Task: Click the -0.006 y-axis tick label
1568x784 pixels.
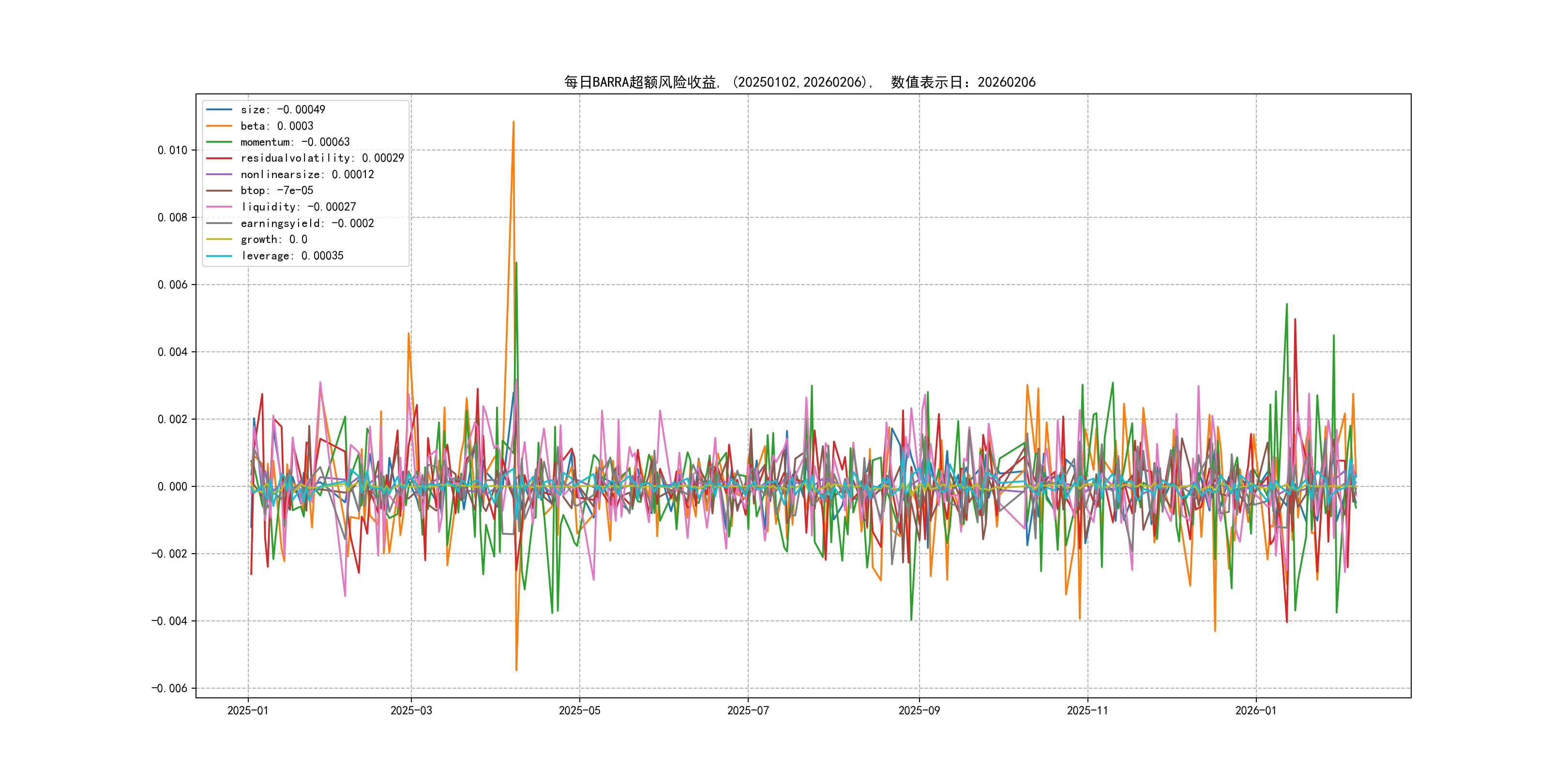Action: [169, 689]
